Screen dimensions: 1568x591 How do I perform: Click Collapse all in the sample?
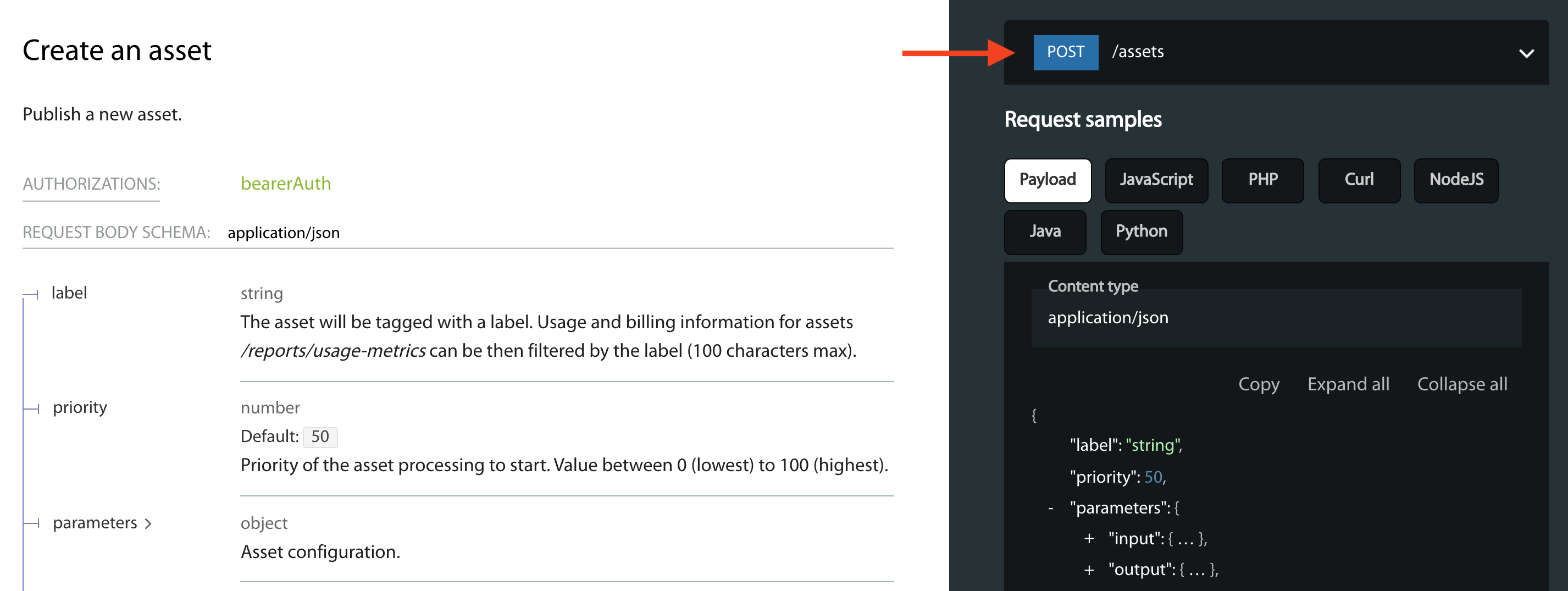pyautogui.click(x=1461, y=384)
